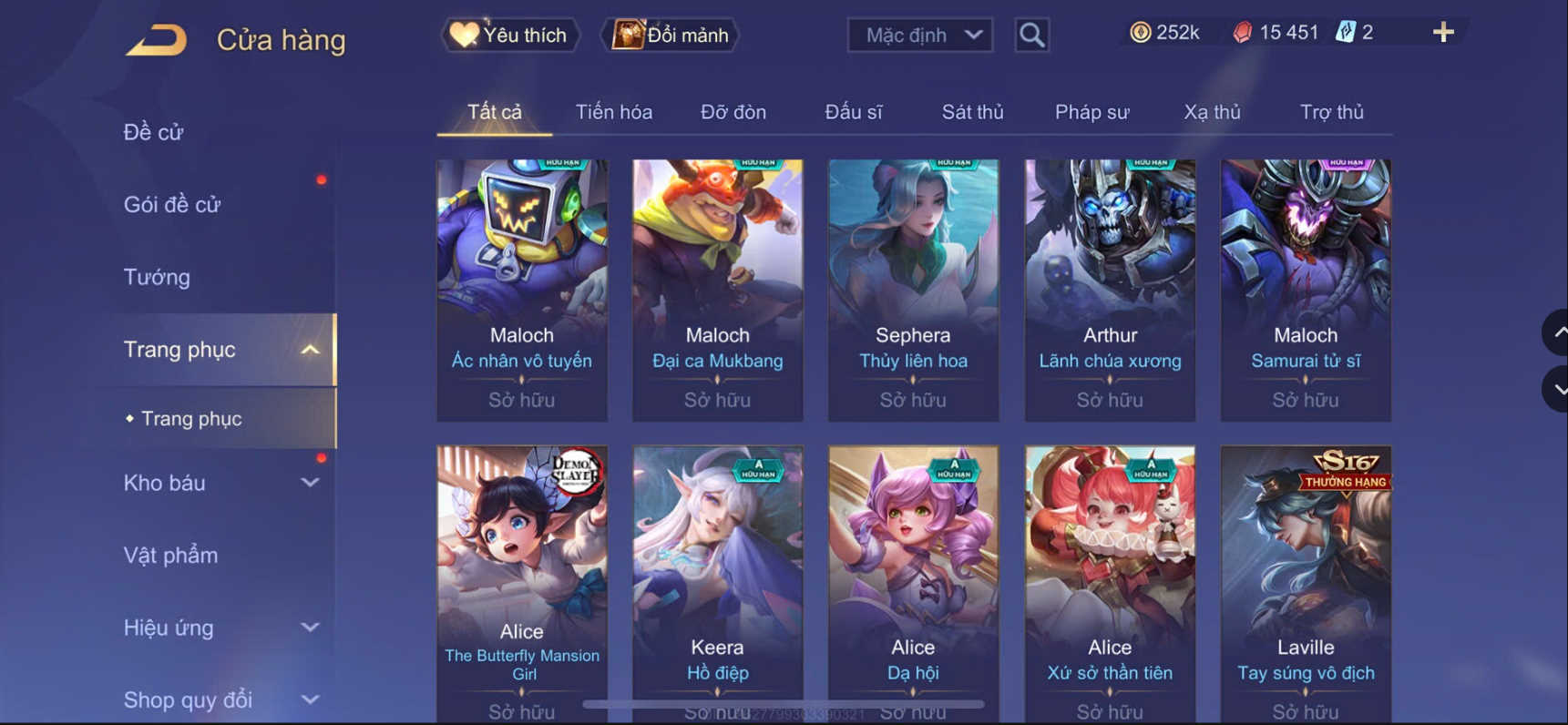This screenshot has width=1568, height=725.
Task: Open the search magnifier icon
Action: (x=1031, y=36)
